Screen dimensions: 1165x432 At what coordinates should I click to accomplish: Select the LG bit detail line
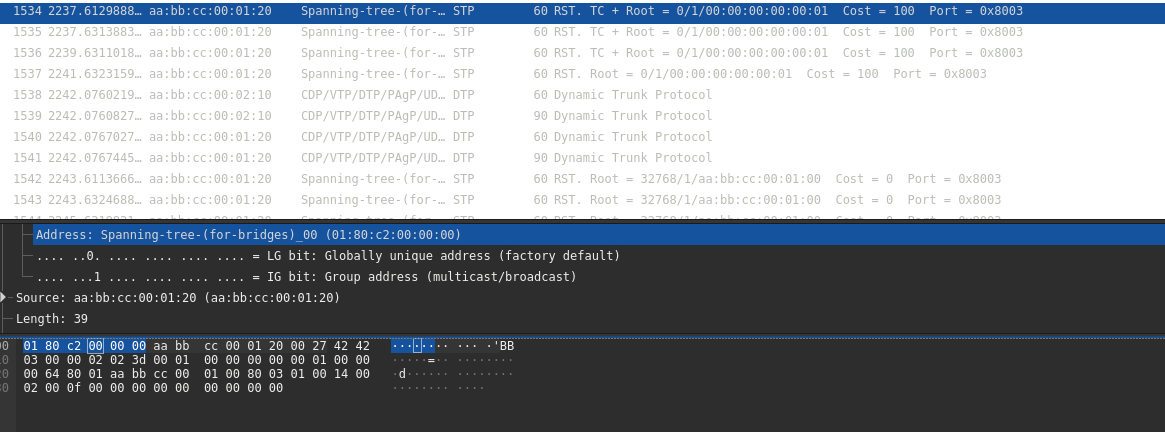328,256
